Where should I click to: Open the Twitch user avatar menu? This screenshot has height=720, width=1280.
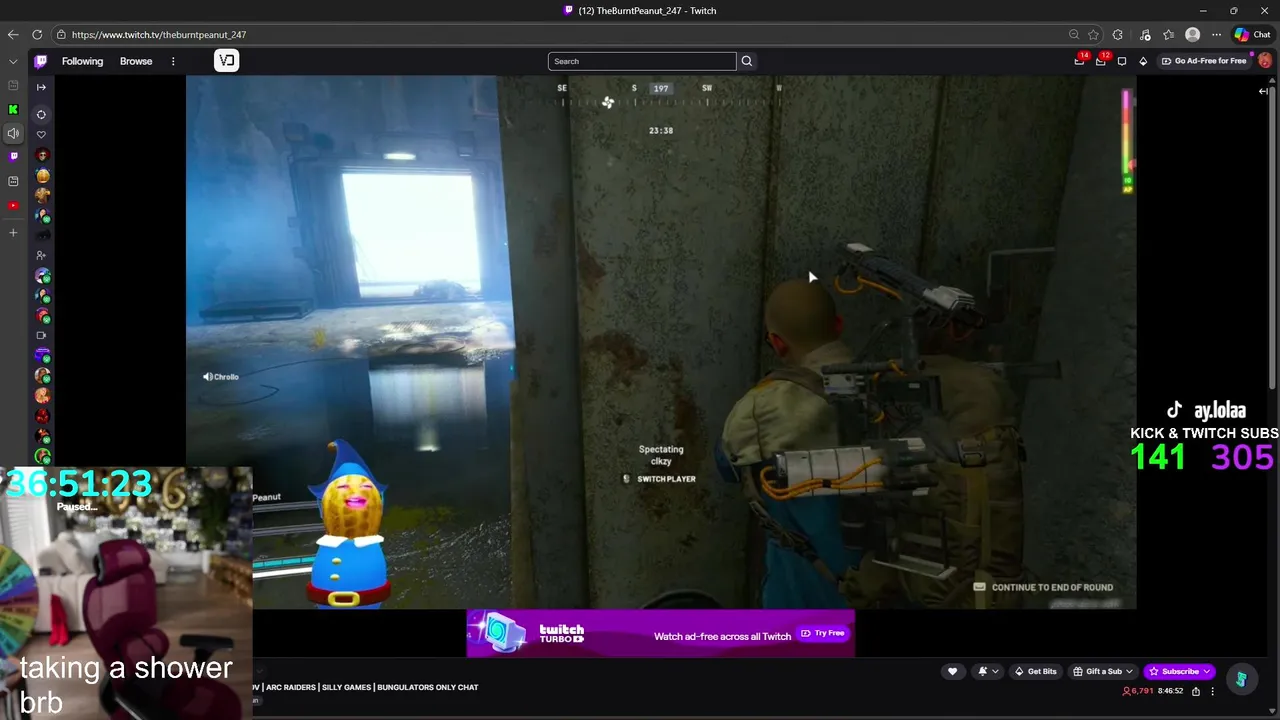pyautogui.click(x=1265, y=61)
